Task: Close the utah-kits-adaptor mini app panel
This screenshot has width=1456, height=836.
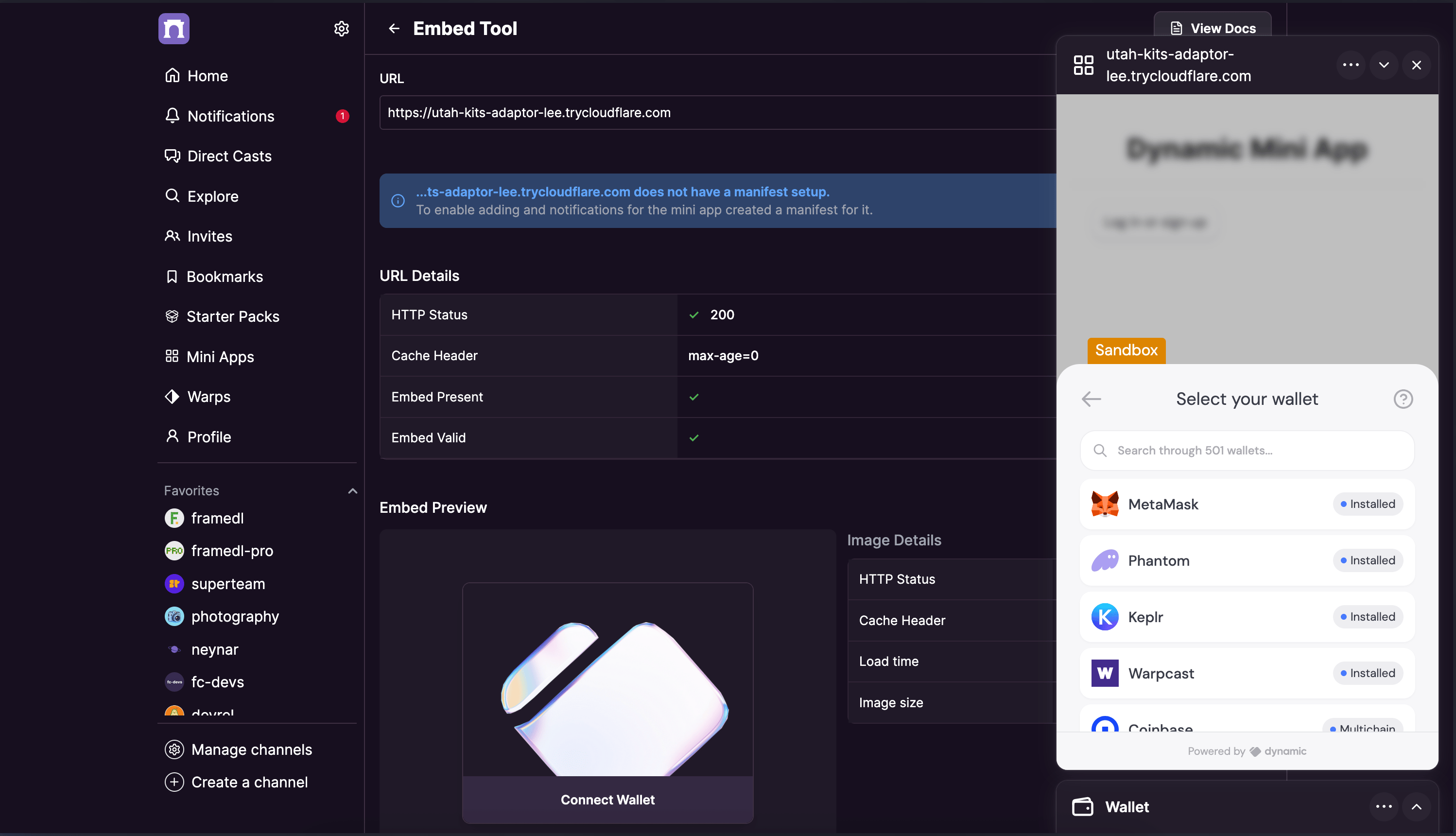Action: (x=1417, y=65)
